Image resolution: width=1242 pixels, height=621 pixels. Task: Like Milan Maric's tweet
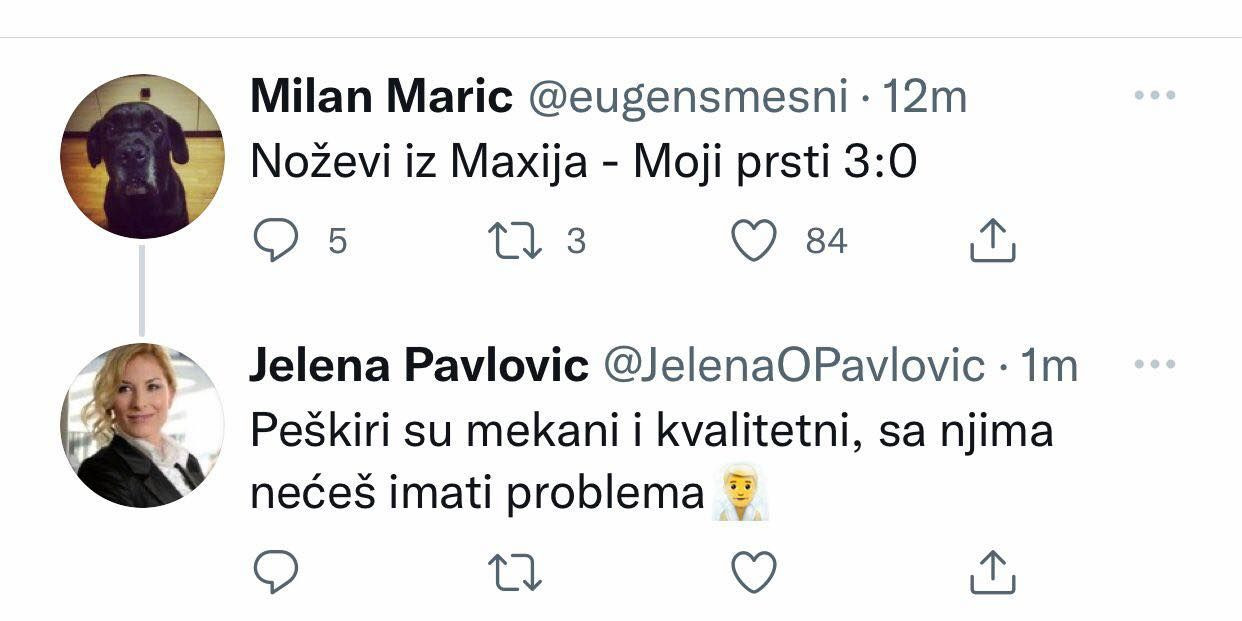point(754,241)
